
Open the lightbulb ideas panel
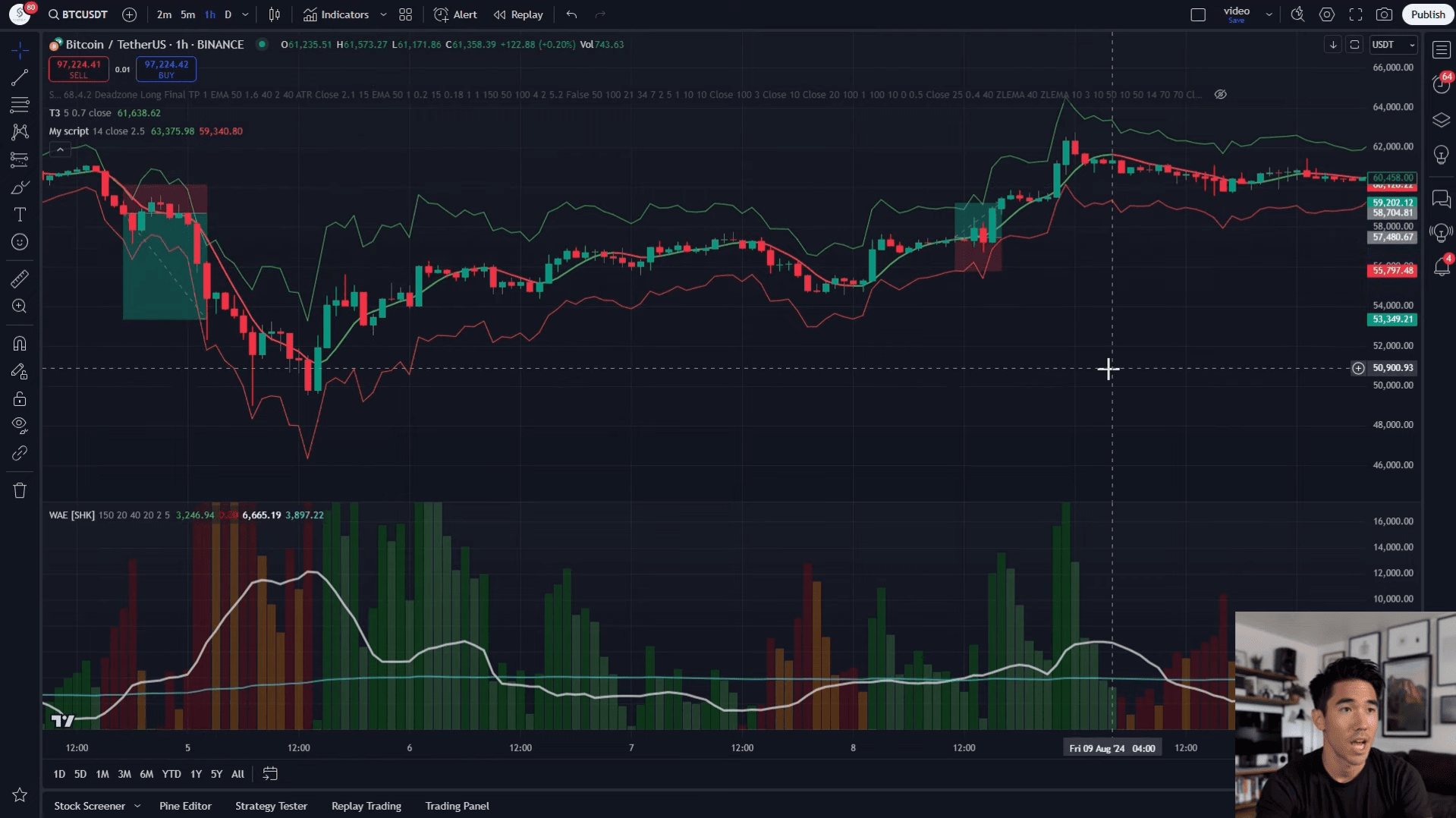coord(1441,156)
